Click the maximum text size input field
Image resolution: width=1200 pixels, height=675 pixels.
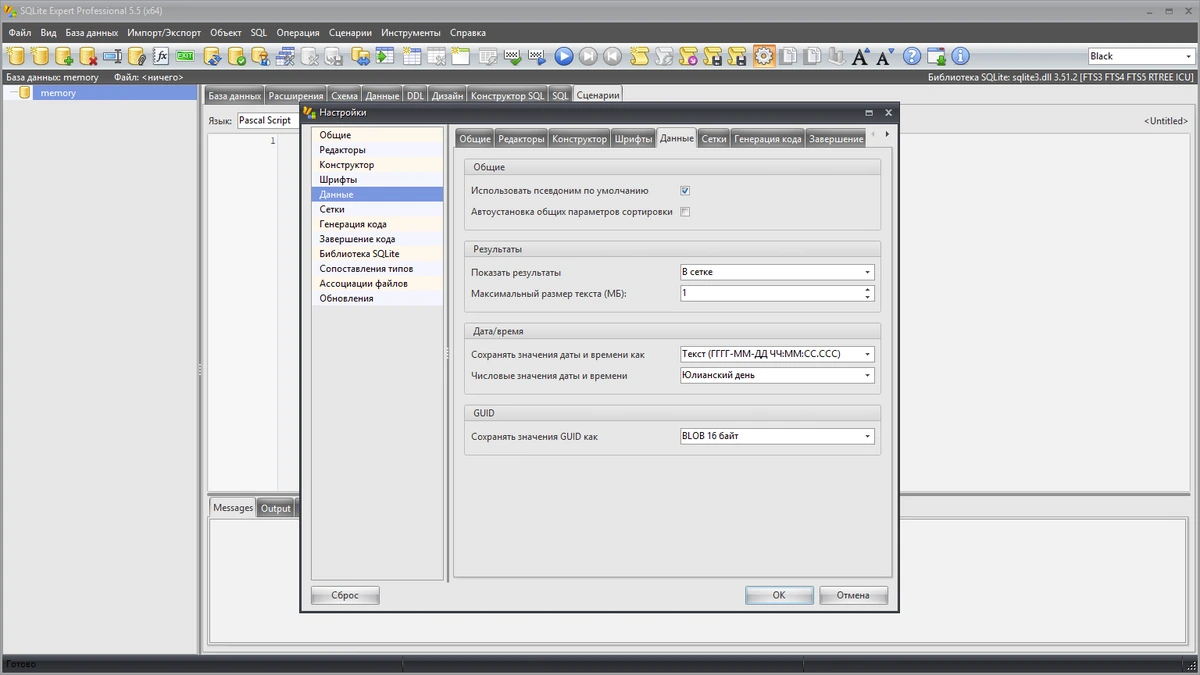pos(770,294)
